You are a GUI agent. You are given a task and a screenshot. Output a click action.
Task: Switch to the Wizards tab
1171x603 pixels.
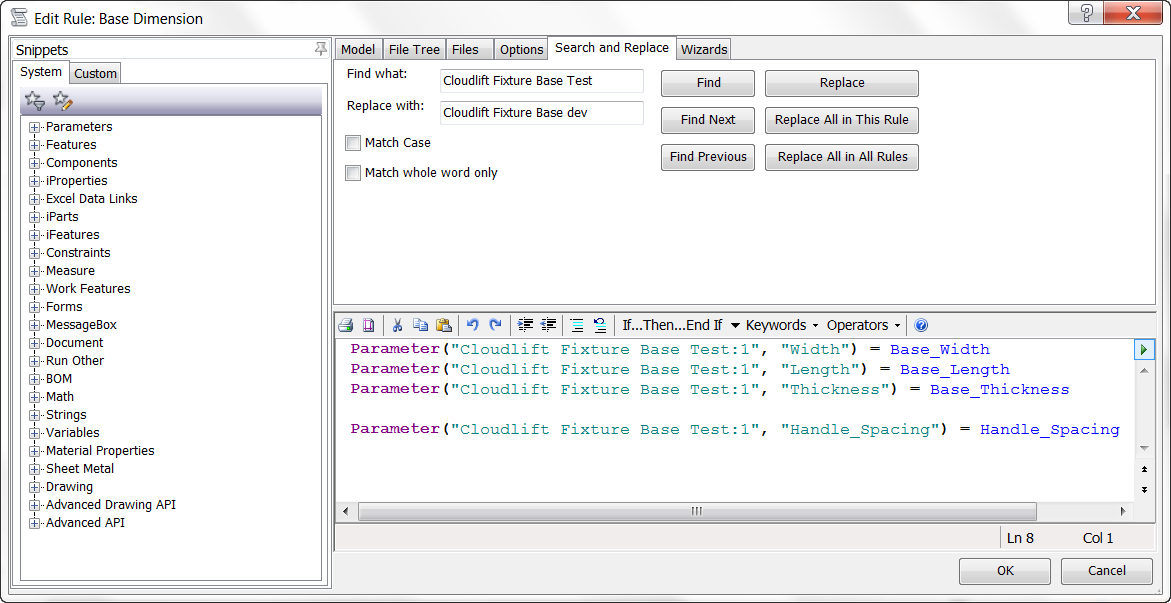[x=703, y=48]
